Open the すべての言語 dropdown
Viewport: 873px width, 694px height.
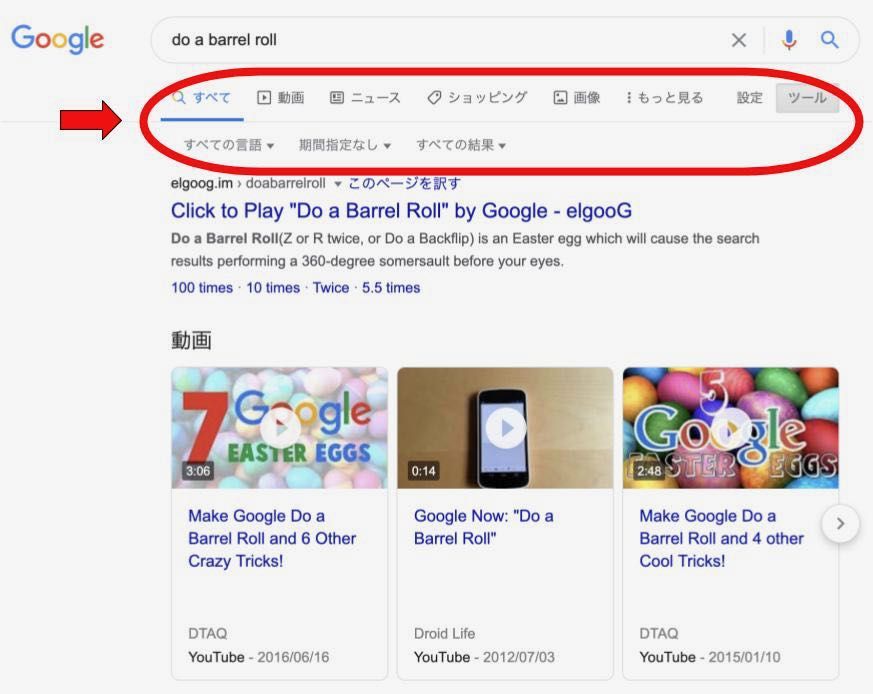[229, 145]
